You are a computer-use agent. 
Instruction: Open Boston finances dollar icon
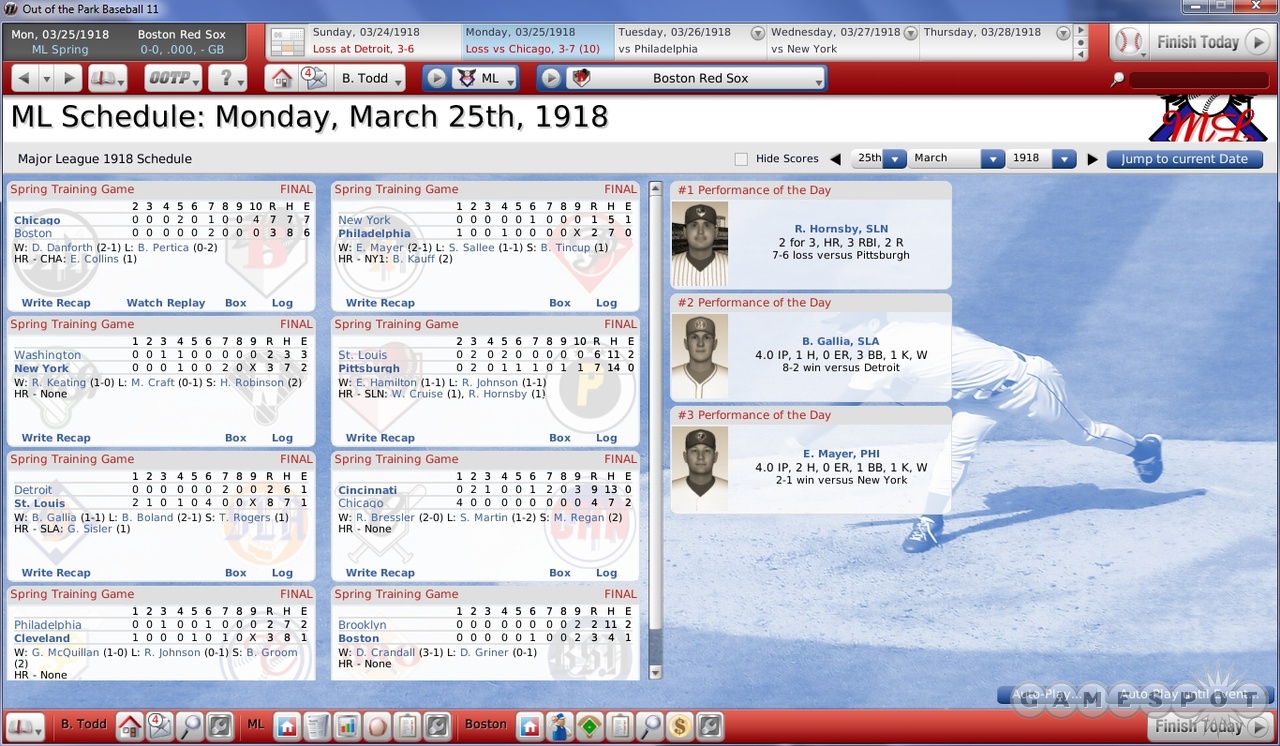(x=679, y=725)
